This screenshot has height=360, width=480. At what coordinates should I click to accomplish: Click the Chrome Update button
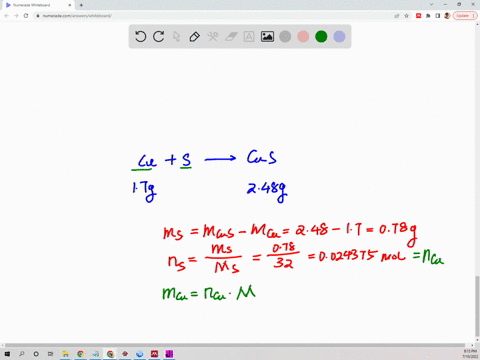point(465,16)
